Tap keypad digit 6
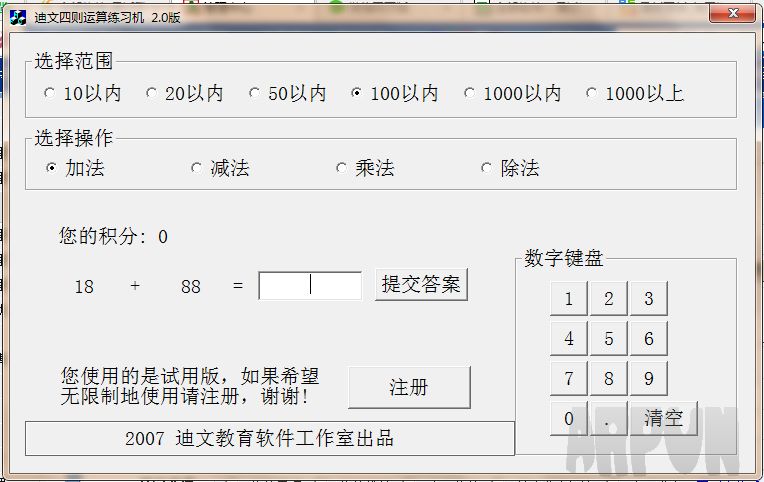764x482 pixels. pyautogui.click(x=649, y=338)
